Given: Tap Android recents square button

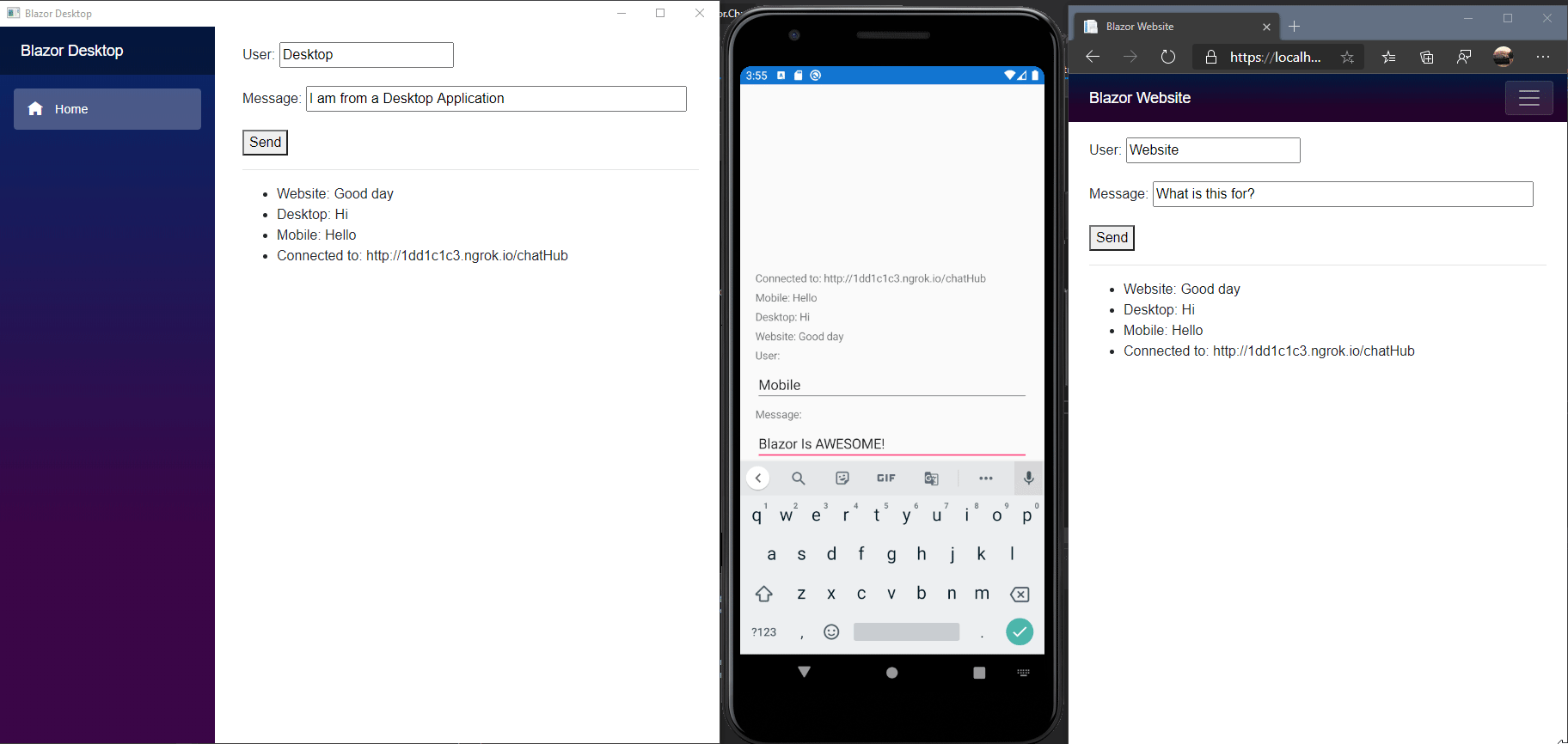Looking at the screenshot, I should click(x=979, y=673).
